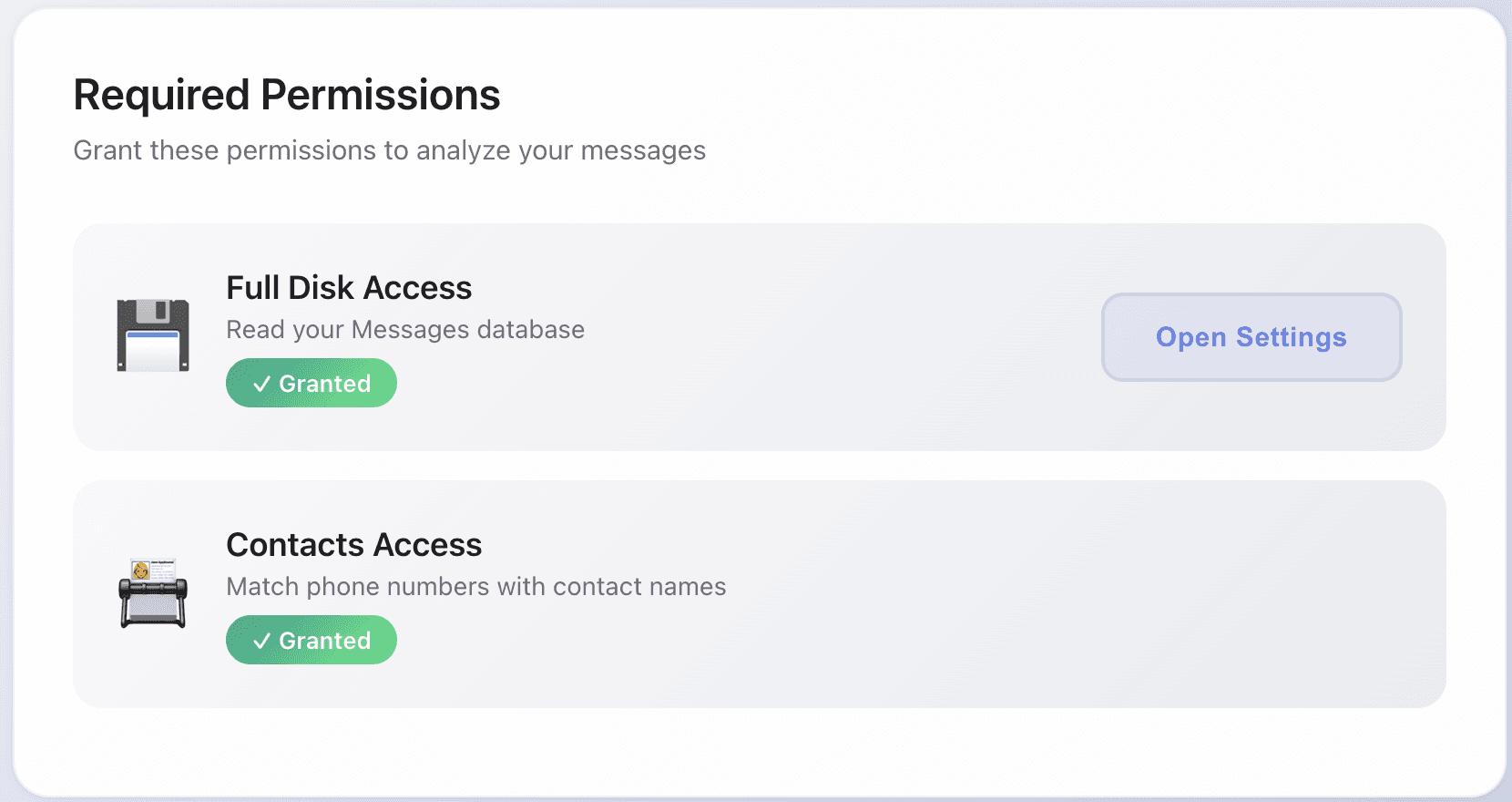Click the word 'Messages' in the disk description
1512x802 pixels.
pyautogui.click(x=410, y=330)
